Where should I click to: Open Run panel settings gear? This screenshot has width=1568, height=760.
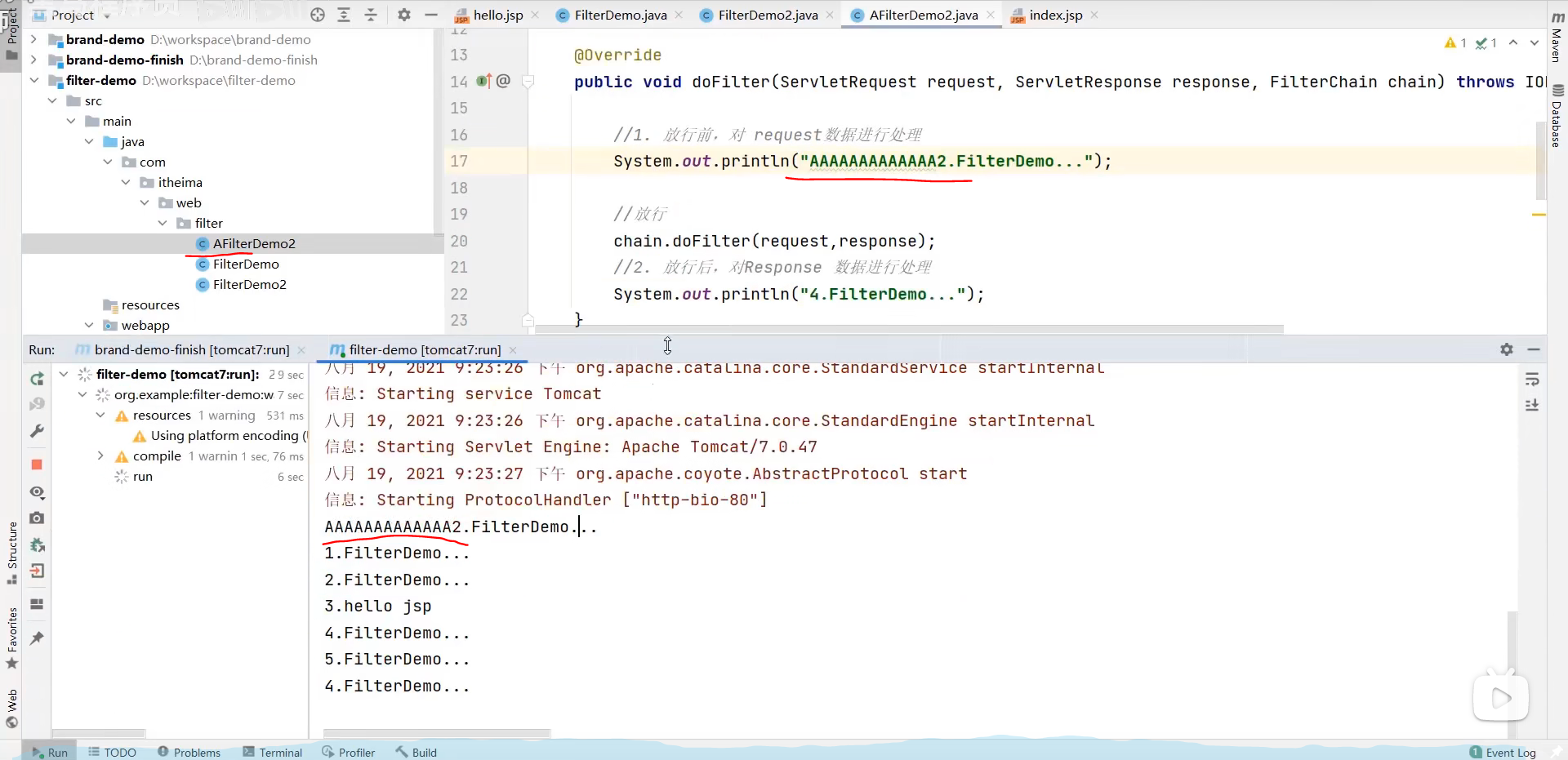click(1507, 349)
